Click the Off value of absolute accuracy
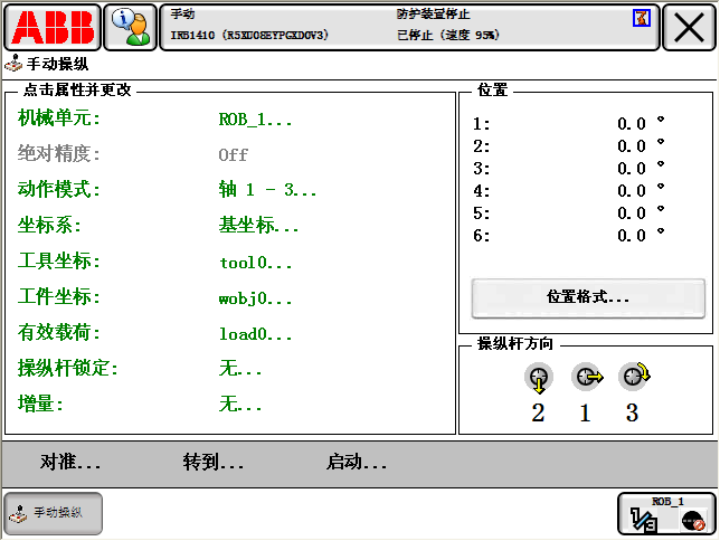The image size is (720, 542). click(x=233, y=155)
